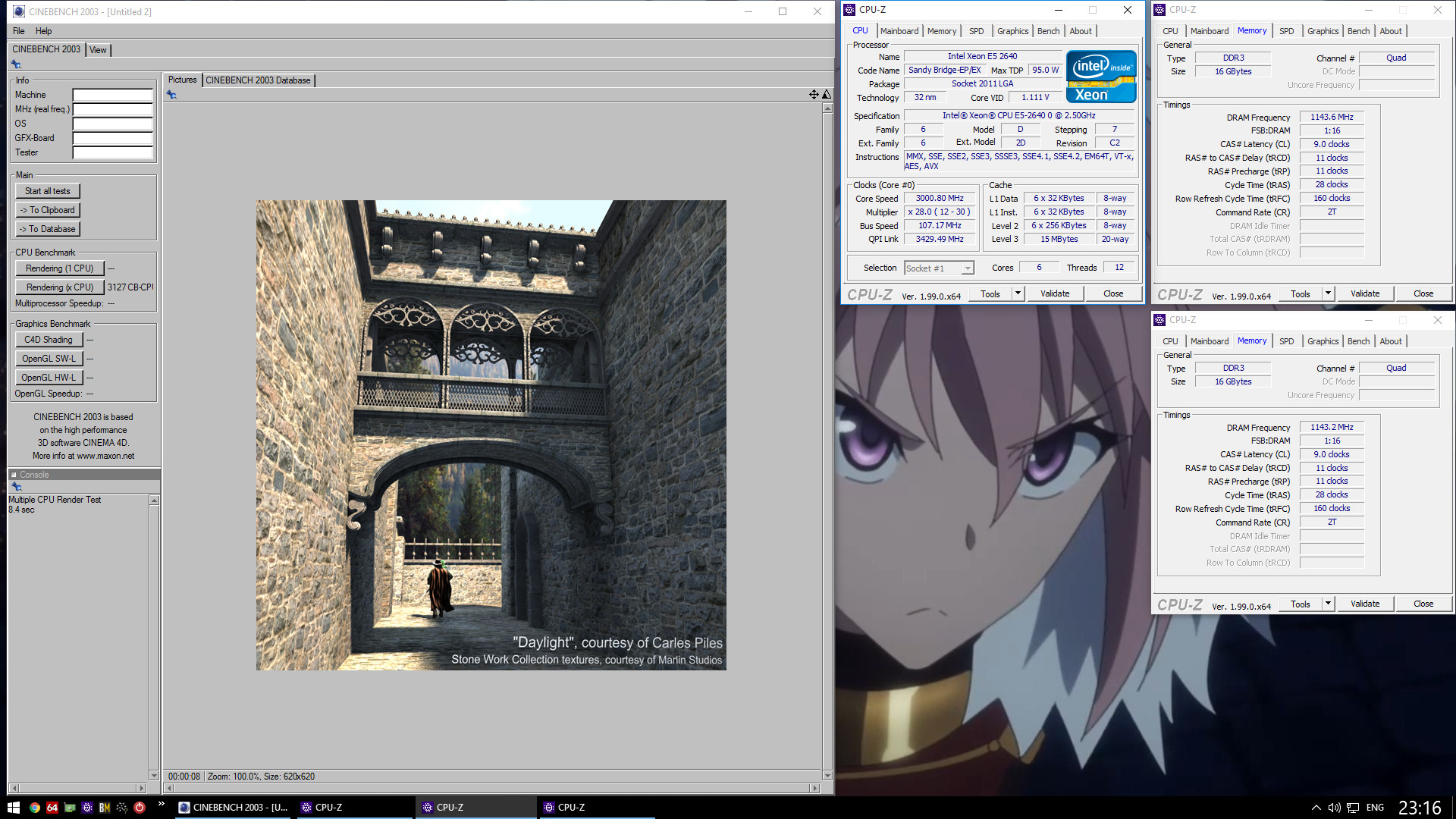Switch to CINEBENCH 2003 taskbar window
Viewport: 1456px width, 819px height.
(232, 808)
